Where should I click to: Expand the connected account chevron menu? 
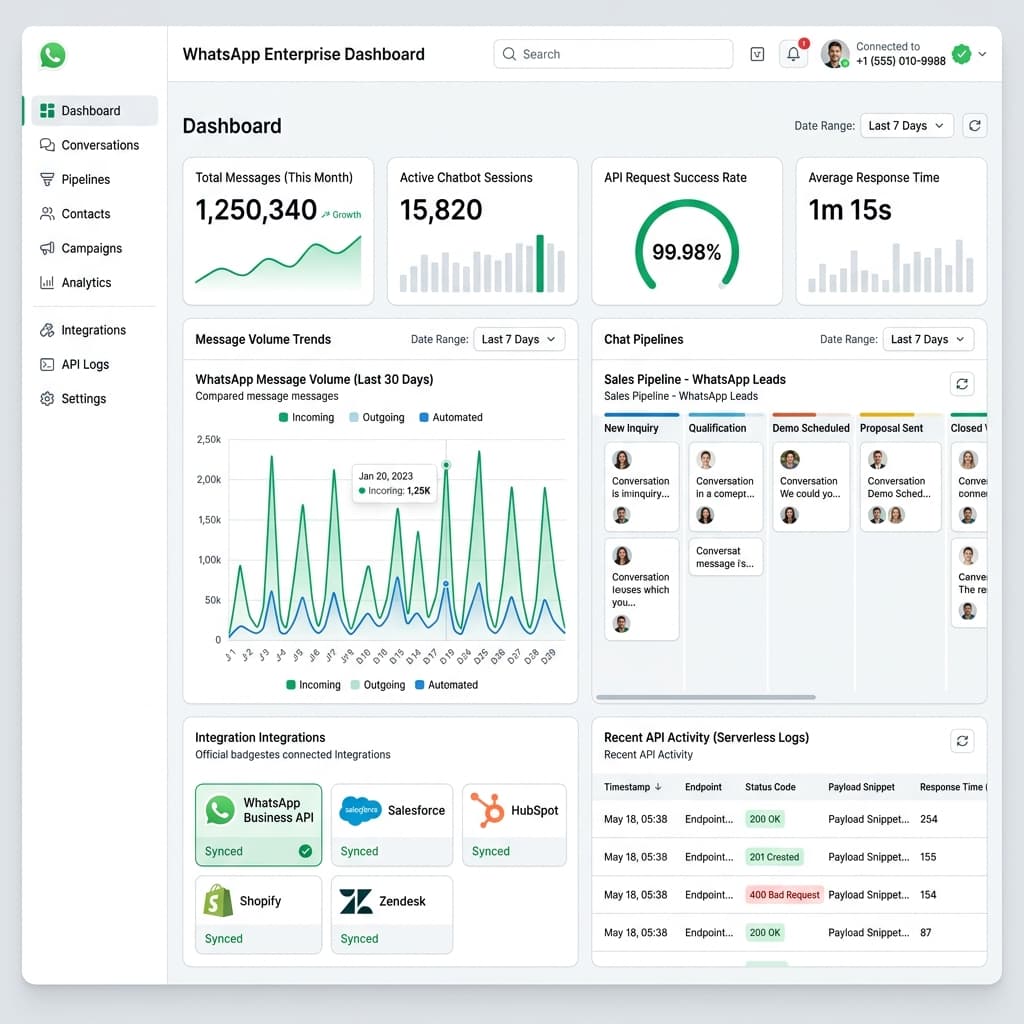(982, 54)
